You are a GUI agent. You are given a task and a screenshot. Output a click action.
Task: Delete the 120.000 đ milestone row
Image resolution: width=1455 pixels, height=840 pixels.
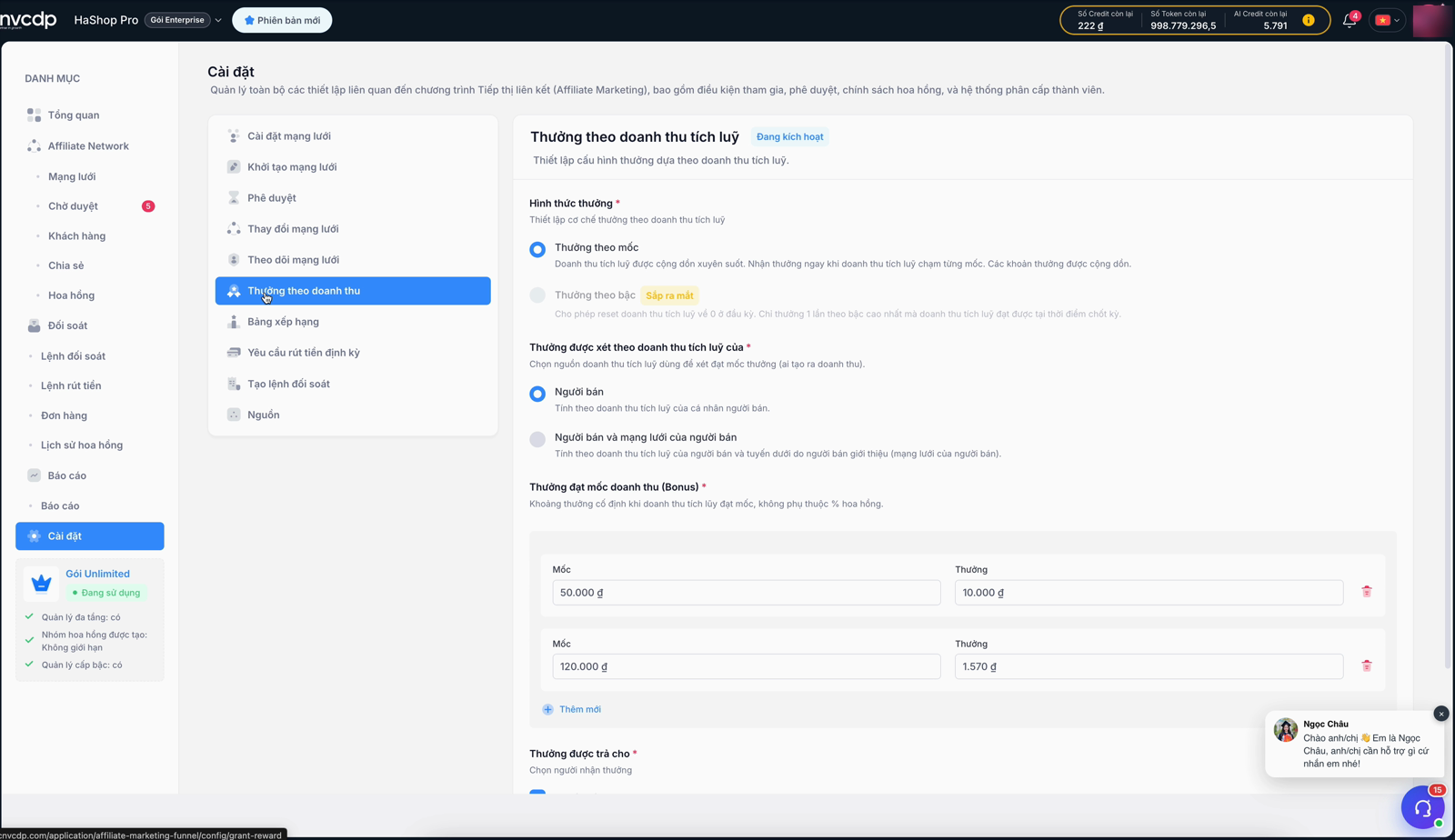click(x=1366, y=666)
